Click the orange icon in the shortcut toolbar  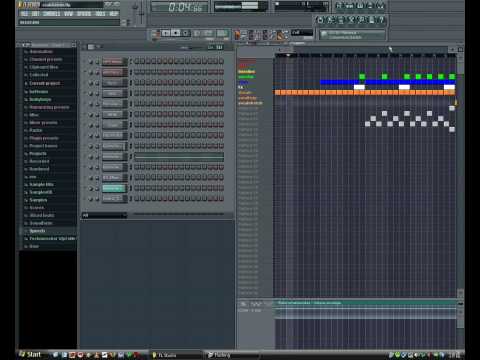237,34
